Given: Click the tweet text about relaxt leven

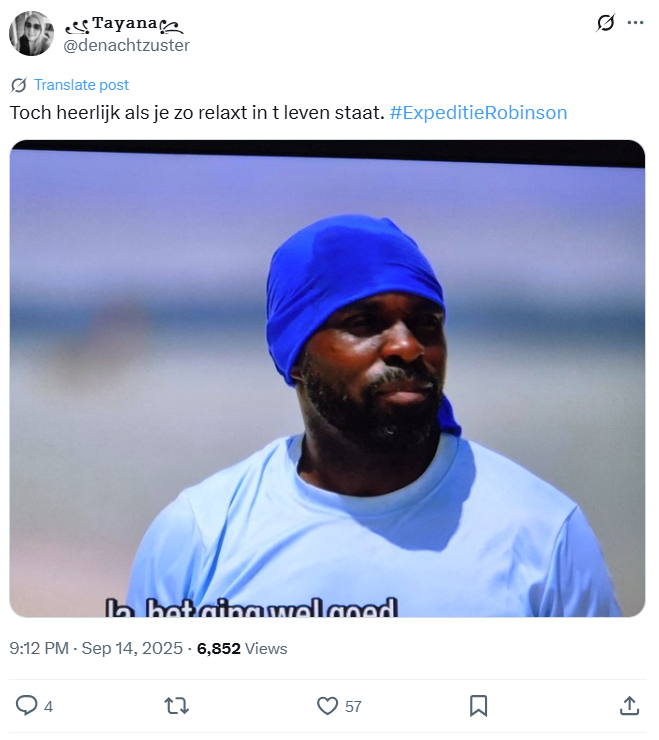Looking at the screenshot, I should click(x=197, y=113).
